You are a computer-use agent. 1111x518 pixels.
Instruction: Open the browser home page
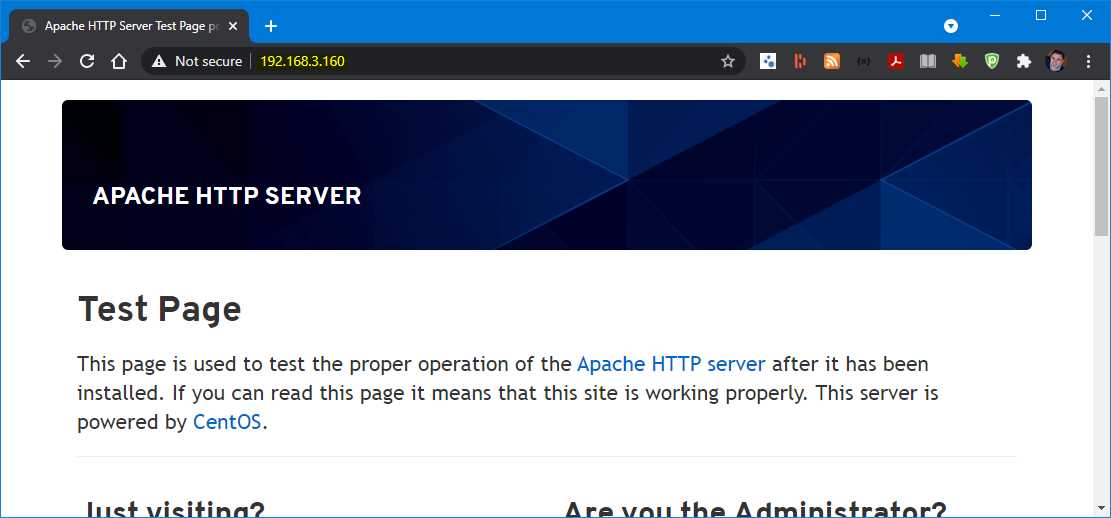[119, 62]
